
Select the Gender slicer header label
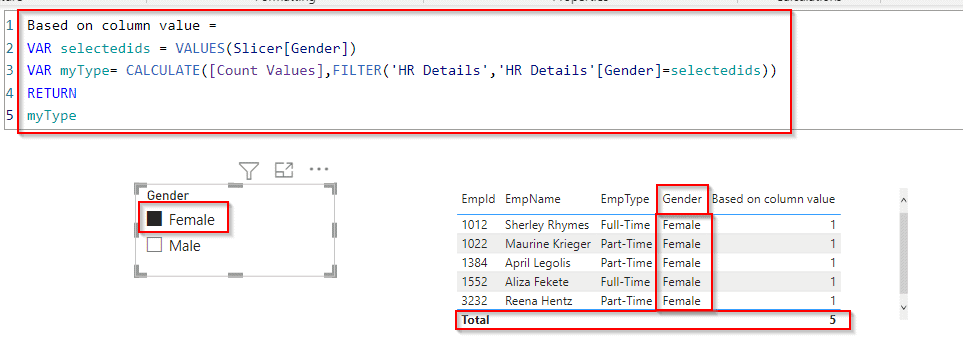click(x=168, y=195)
